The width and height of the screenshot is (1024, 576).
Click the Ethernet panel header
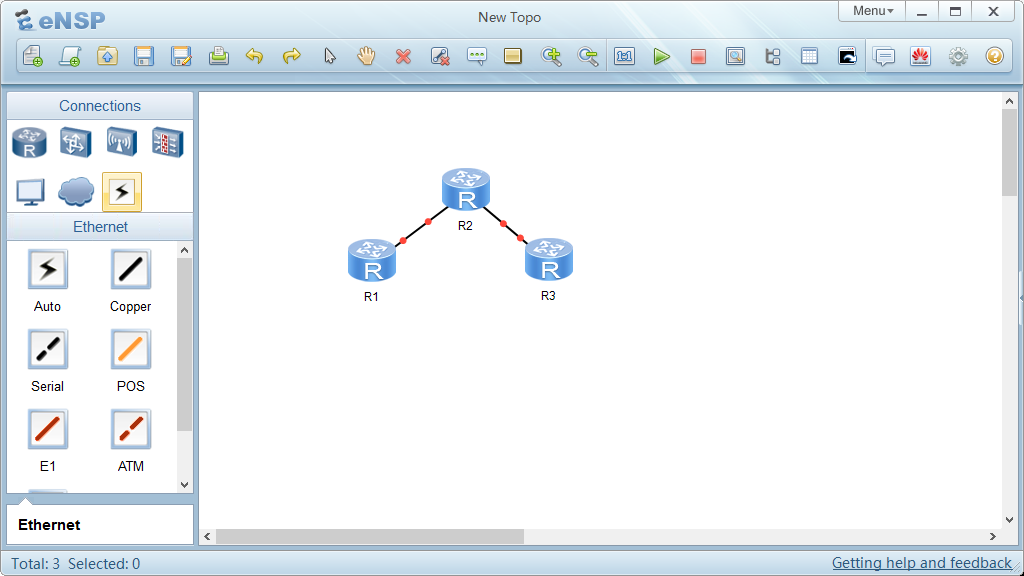tap(100, 227)
